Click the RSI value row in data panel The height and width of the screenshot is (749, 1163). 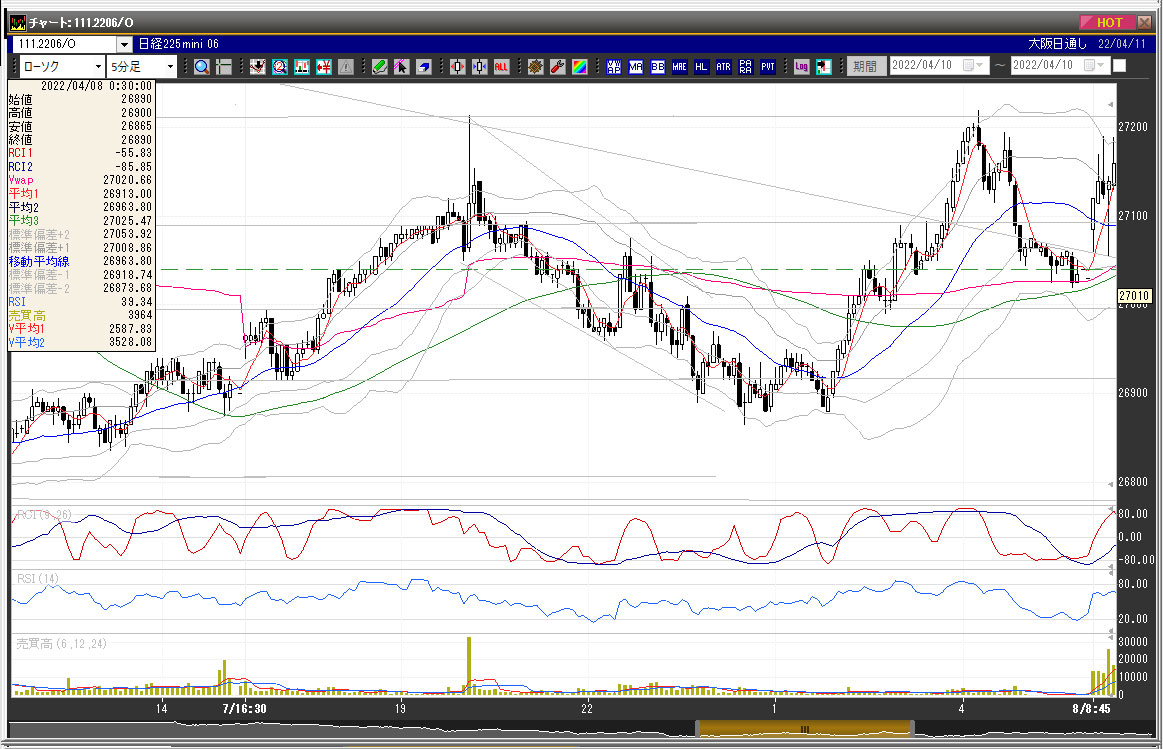click(x=80, y=302)
